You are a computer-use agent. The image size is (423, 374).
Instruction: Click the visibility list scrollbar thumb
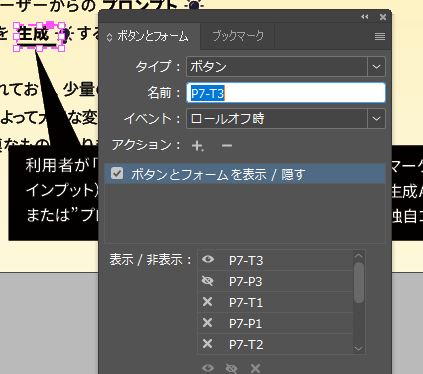point(359,283)
